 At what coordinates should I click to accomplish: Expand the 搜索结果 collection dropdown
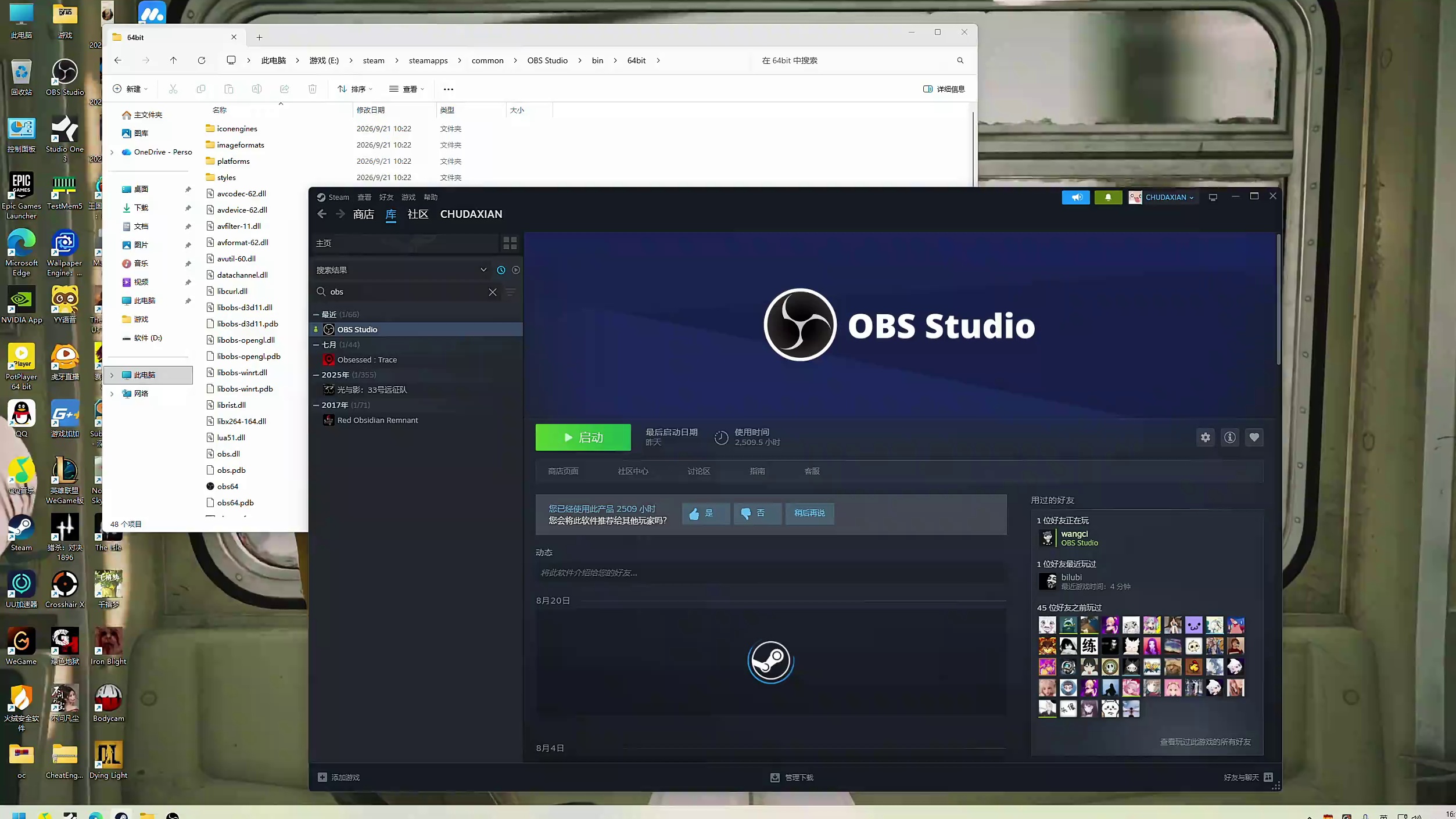[483, 270]
